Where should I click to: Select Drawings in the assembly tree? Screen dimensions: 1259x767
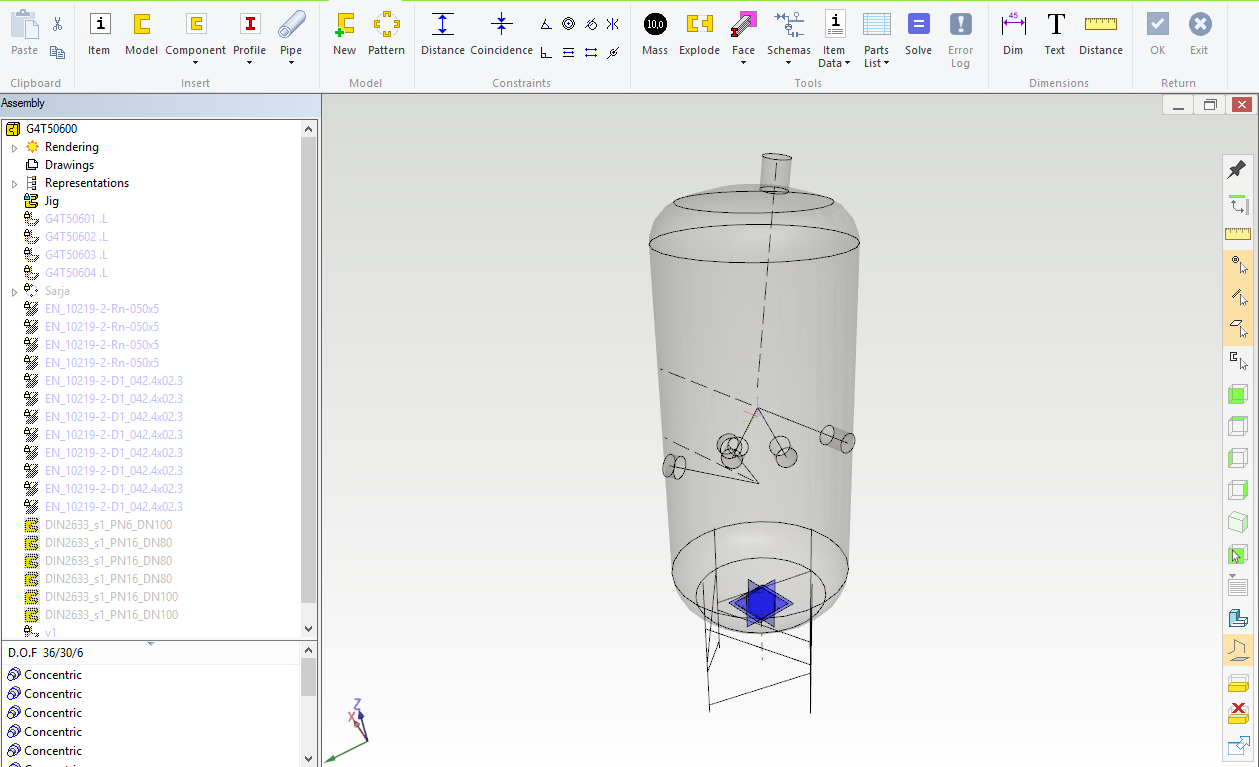[x=69, y=165]
